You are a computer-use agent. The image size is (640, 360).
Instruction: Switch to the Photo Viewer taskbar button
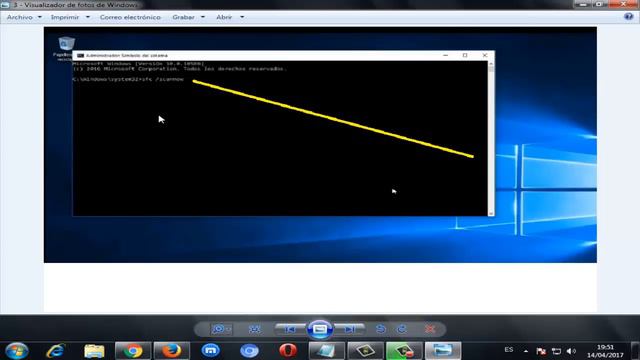[443, 351]
